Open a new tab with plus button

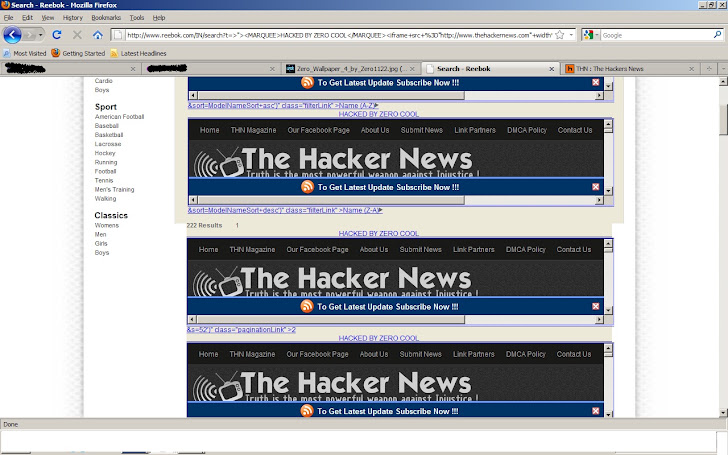709,69
